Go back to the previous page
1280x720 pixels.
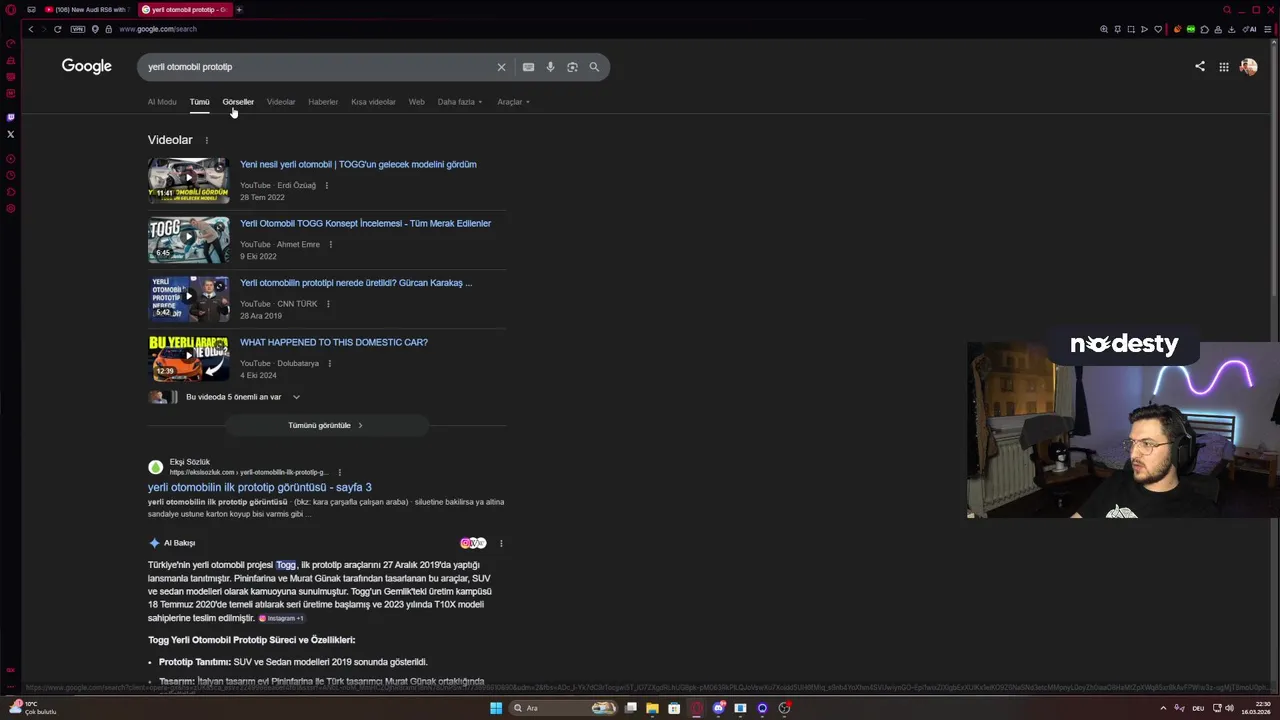click(x=31, y=29)
